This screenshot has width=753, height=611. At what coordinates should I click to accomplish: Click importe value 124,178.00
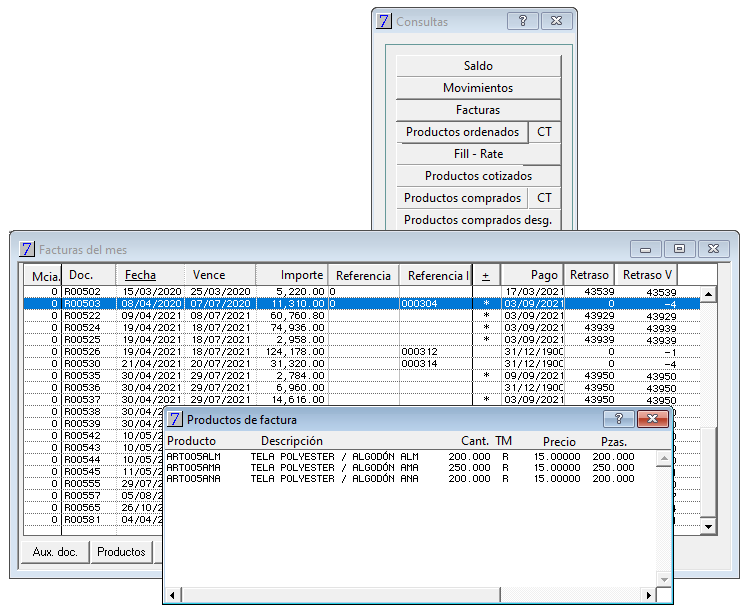295,352
